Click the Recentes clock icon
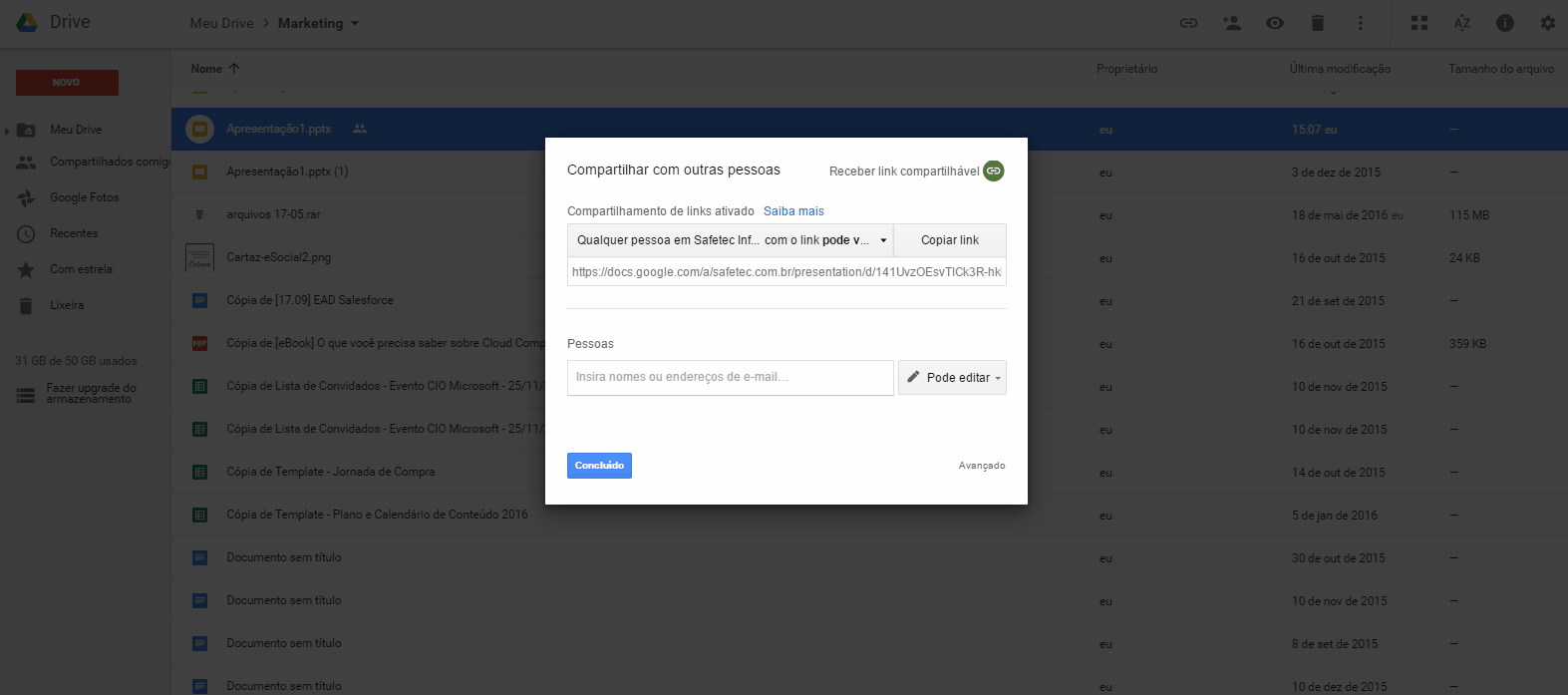The width and height of the screenshot is (1568, 695). (x=26, y=233)
